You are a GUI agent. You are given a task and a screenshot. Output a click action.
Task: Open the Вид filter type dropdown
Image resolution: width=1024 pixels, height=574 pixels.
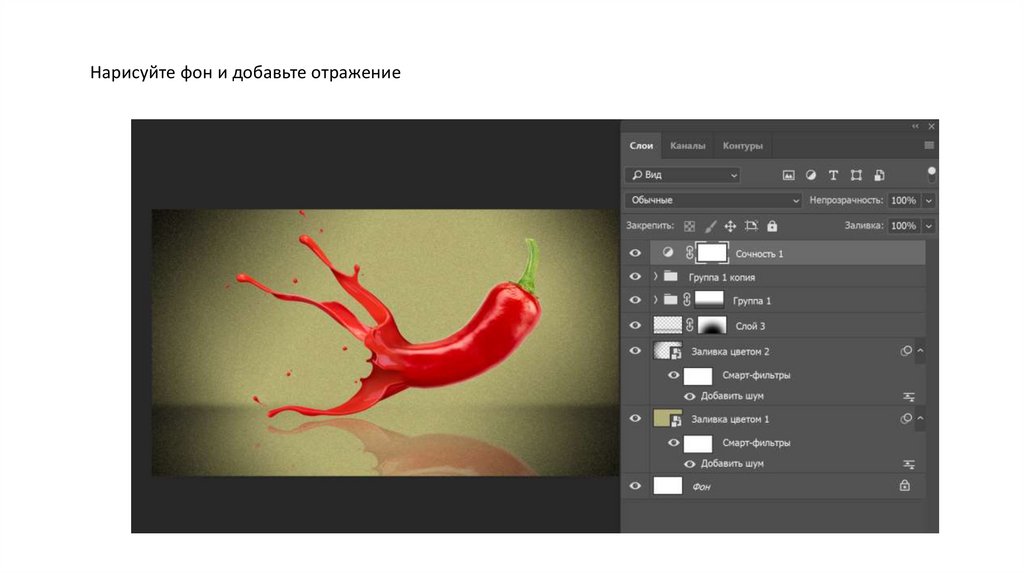(682, 175)
